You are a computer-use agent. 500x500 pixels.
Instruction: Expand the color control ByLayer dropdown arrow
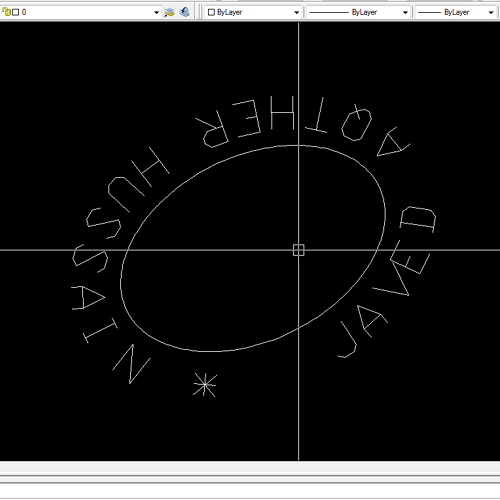[296, 13]
